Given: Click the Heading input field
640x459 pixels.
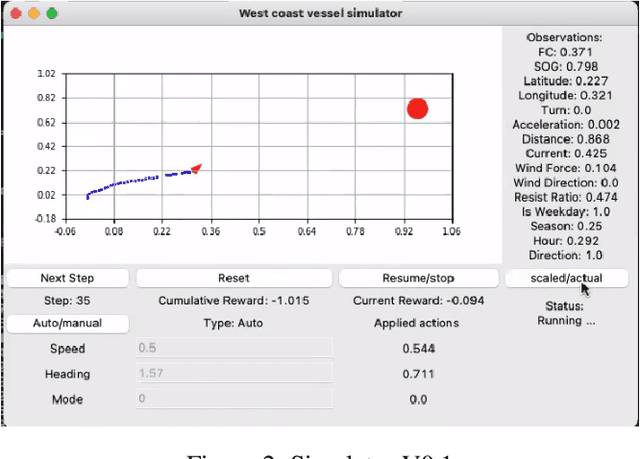Looking at the screenshot, I should coord(233,374).
